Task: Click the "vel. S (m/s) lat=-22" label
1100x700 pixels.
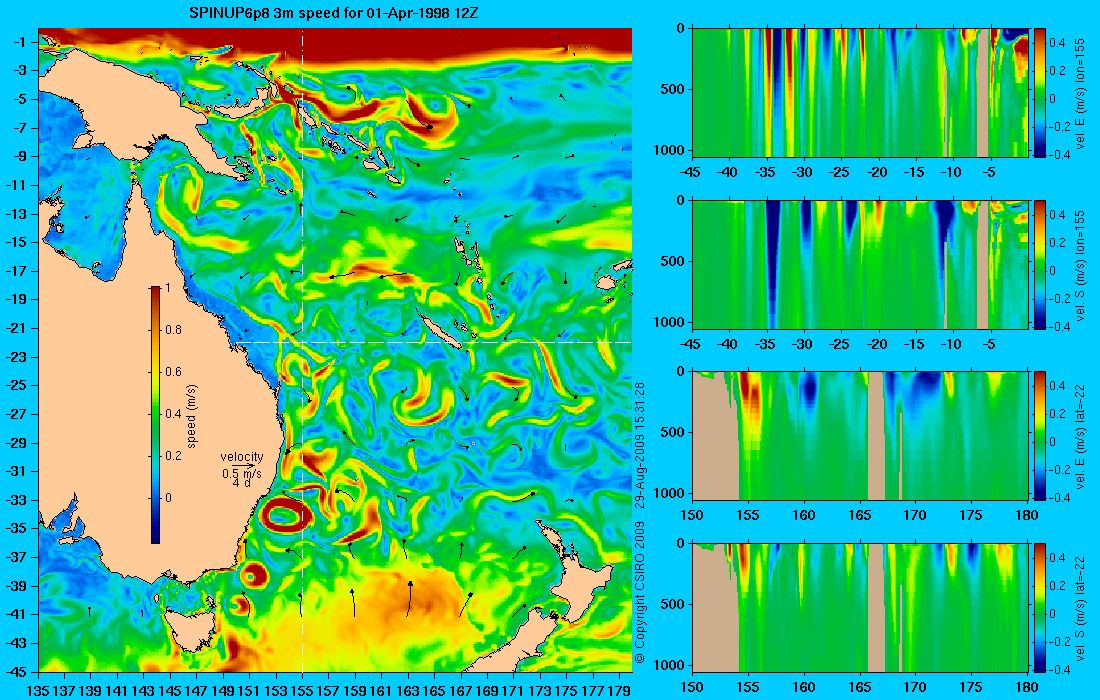Action: point(1080,608)
